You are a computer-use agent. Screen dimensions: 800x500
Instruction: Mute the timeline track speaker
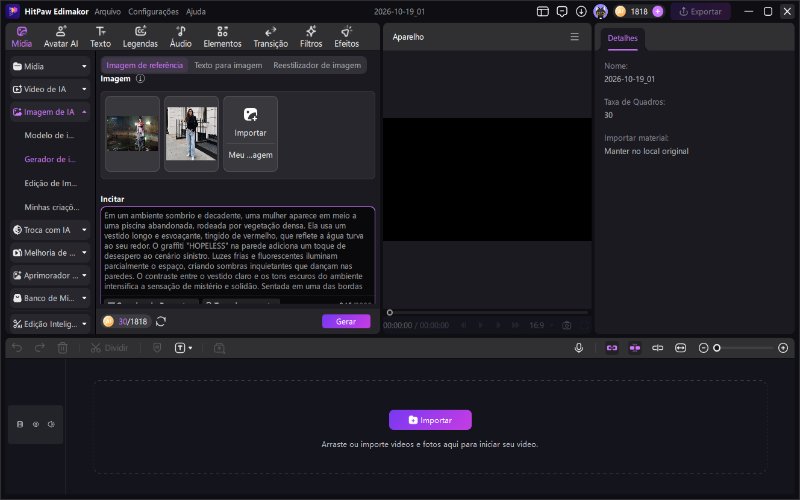[x=51, y=424]
